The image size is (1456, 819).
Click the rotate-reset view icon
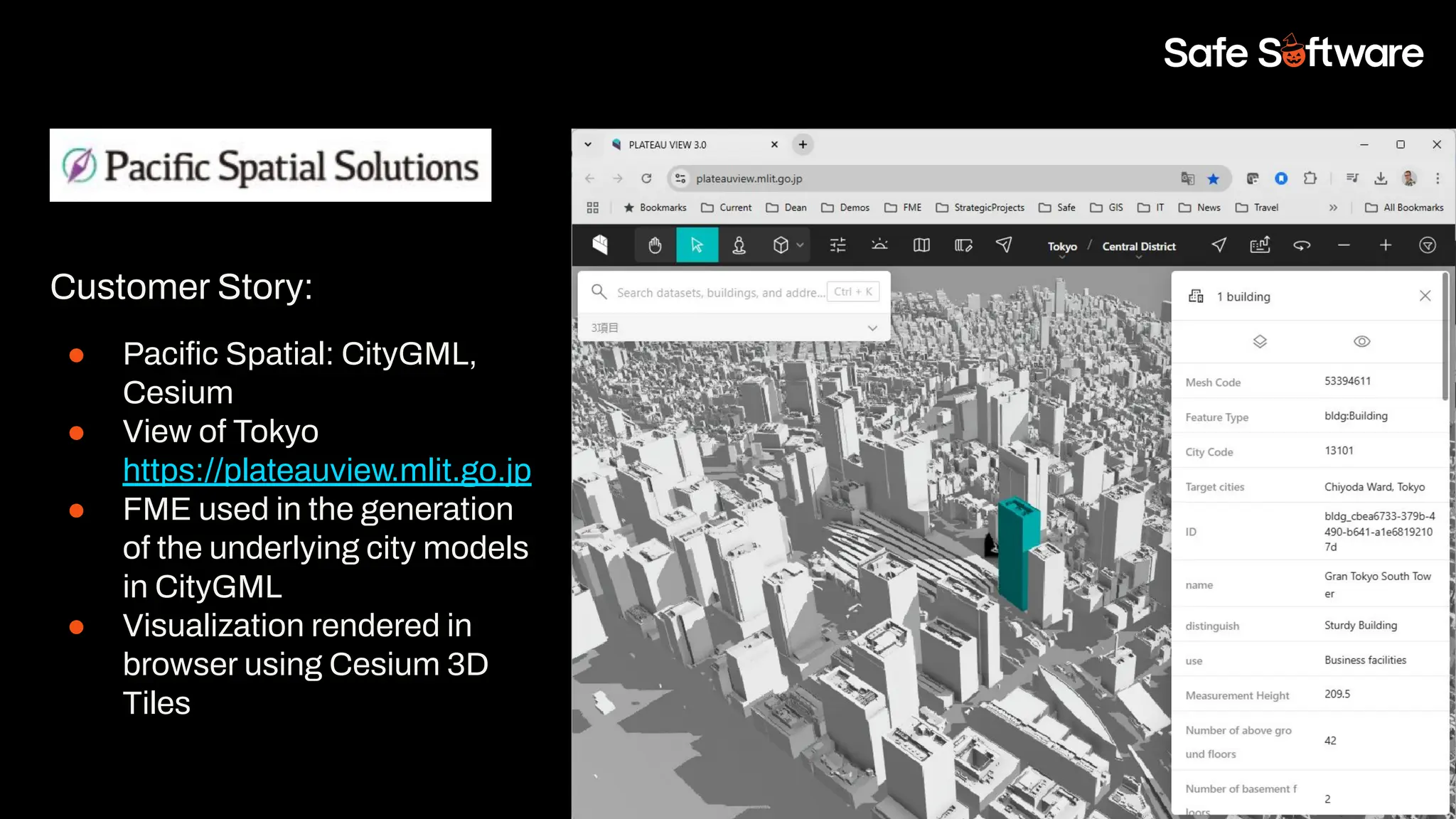pyautogui.click(x=1302, y=245)
